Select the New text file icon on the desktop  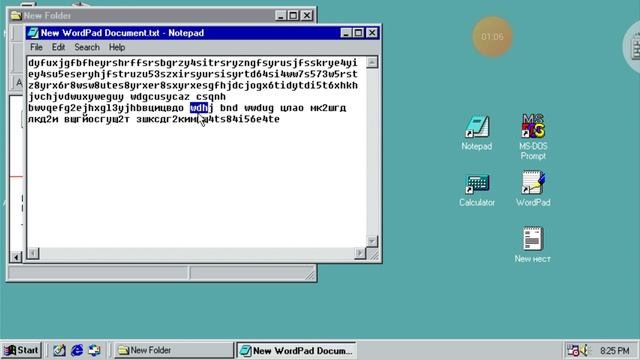(x=533, y=244)
